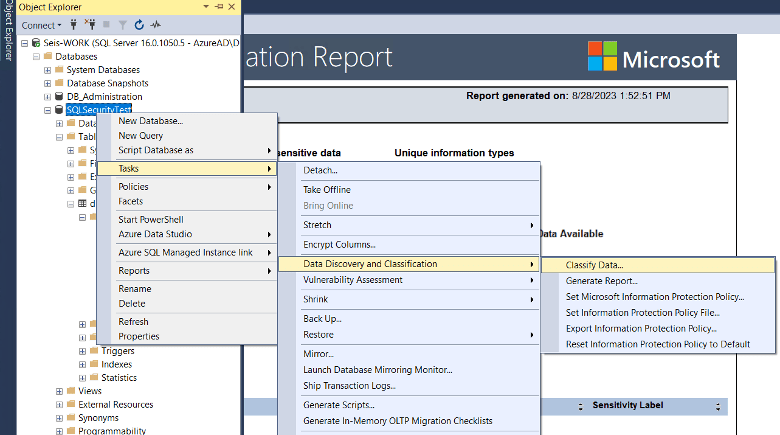Collapse the Databases tree node
This screenshot has width=780, height=435.
pyautogui.click(x=36, y=57)
